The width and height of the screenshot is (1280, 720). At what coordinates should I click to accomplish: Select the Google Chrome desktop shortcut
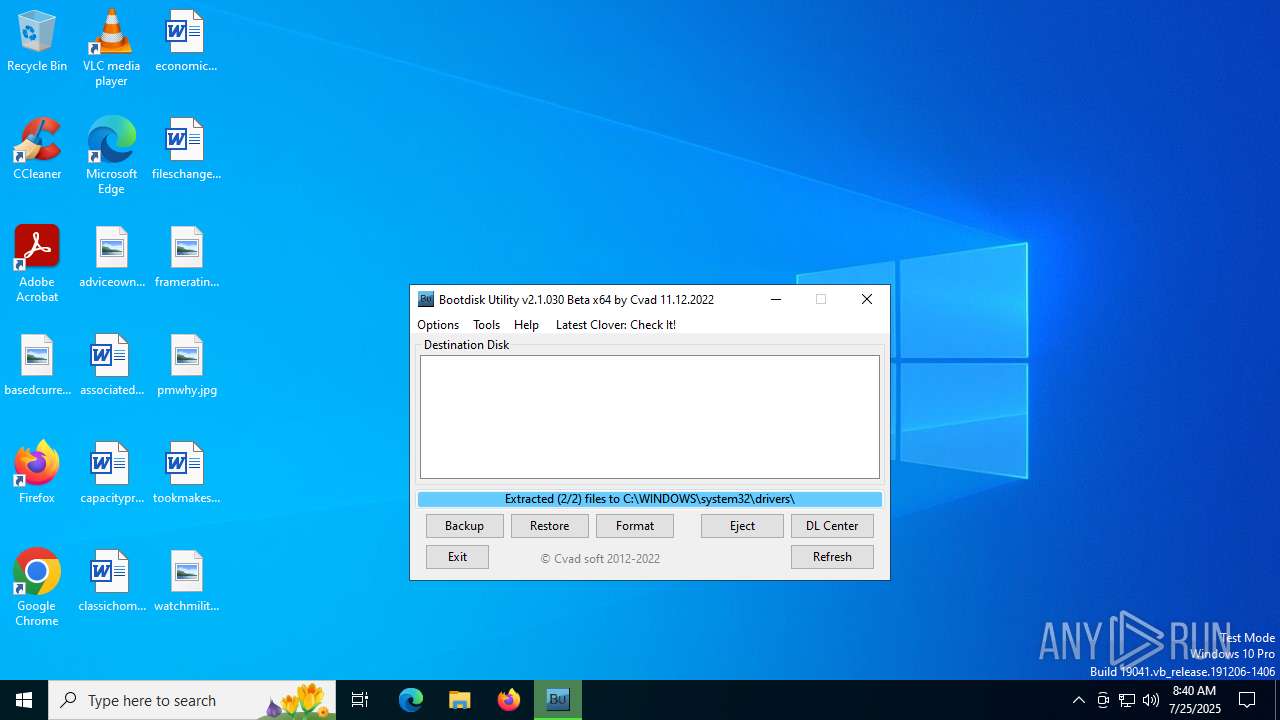coord(37,588)
